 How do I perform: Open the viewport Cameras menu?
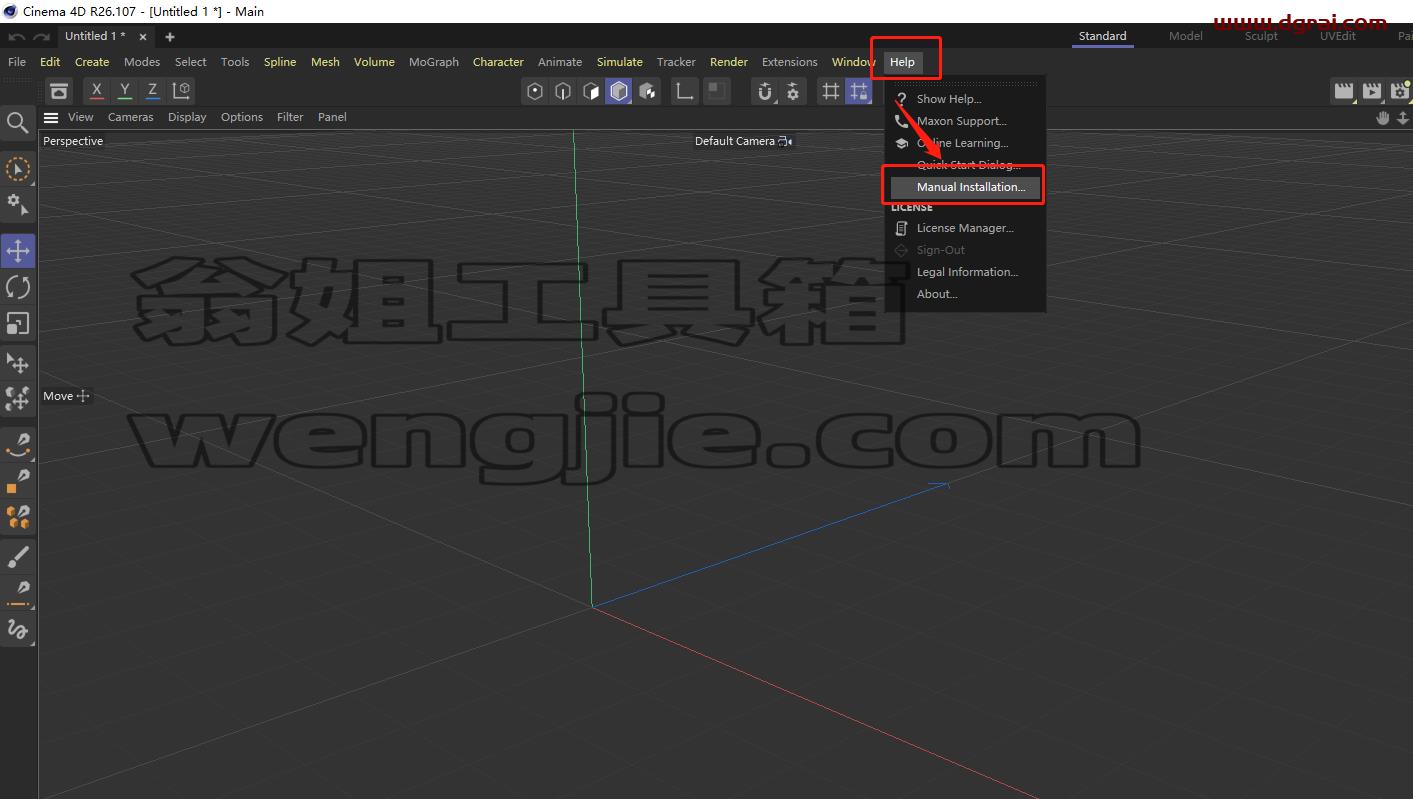(131, 117)
